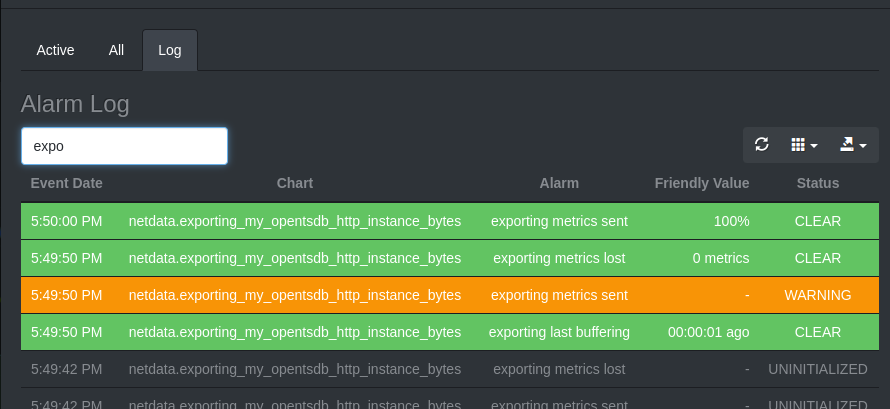Select the Log tab

pos(170,50)
